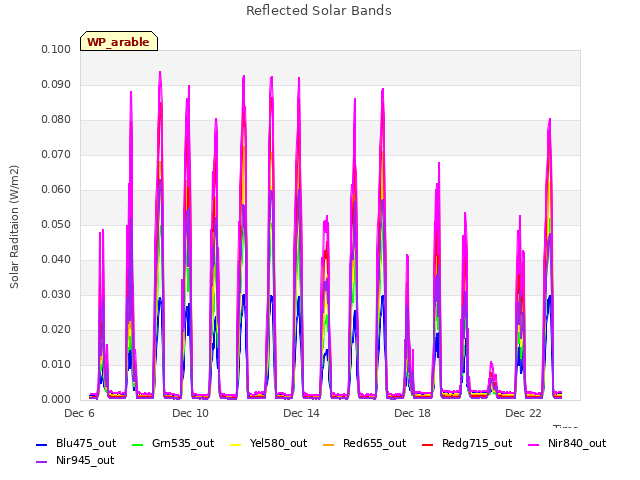Click the Redg715_out legend label
Image resolution: width=640 pixels, height=480 pixels.
click(x=477, y=443)
